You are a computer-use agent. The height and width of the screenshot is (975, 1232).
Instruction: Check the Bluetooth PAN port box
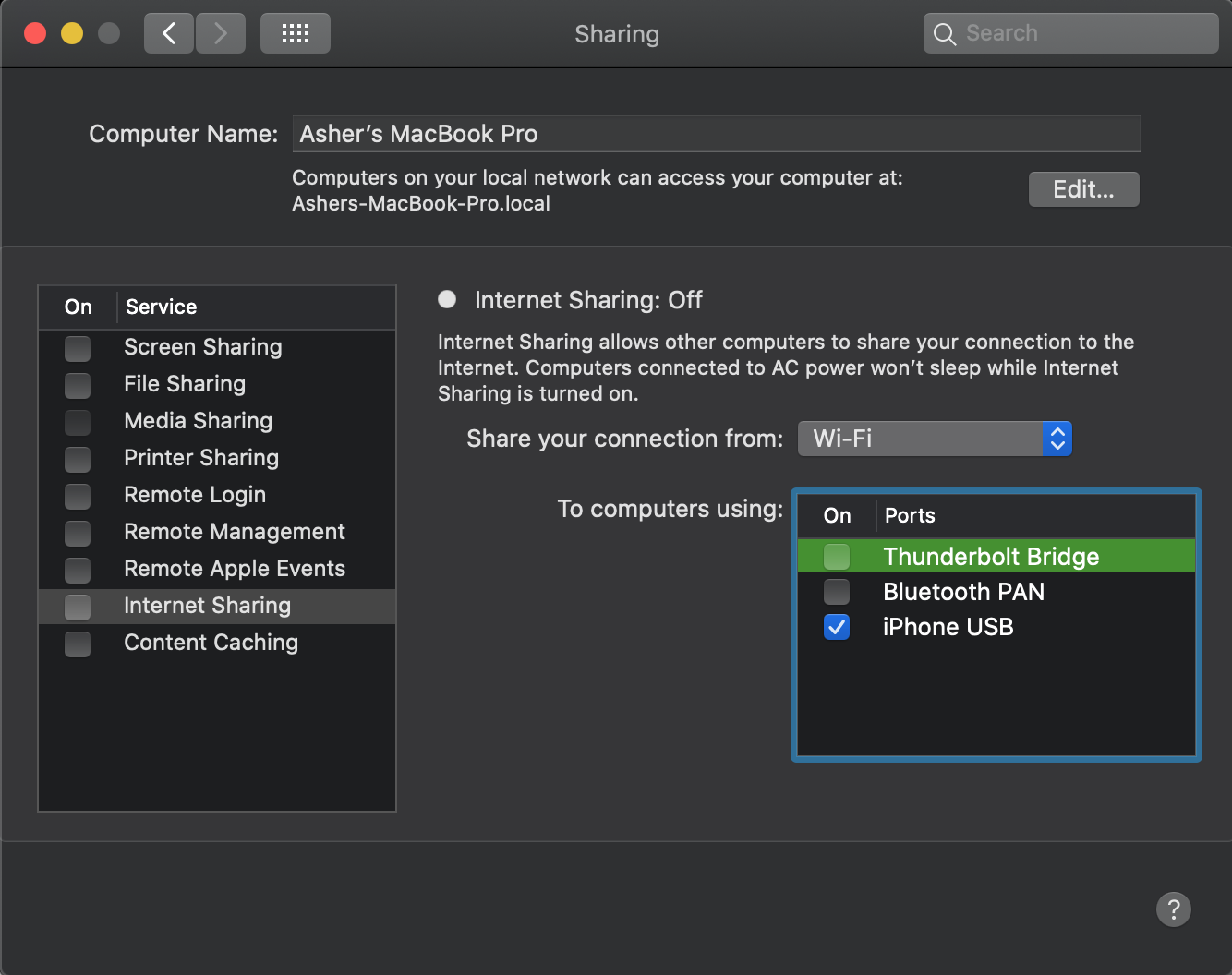[837, 592]
